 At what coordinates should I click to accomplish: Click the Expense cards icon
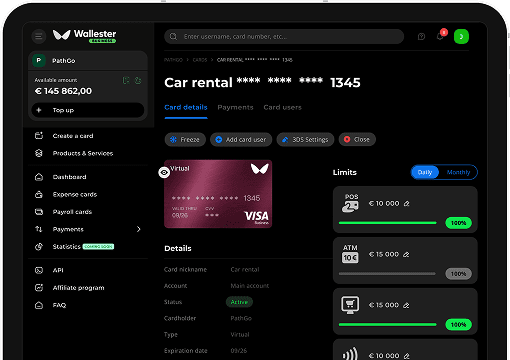[39, 194]
